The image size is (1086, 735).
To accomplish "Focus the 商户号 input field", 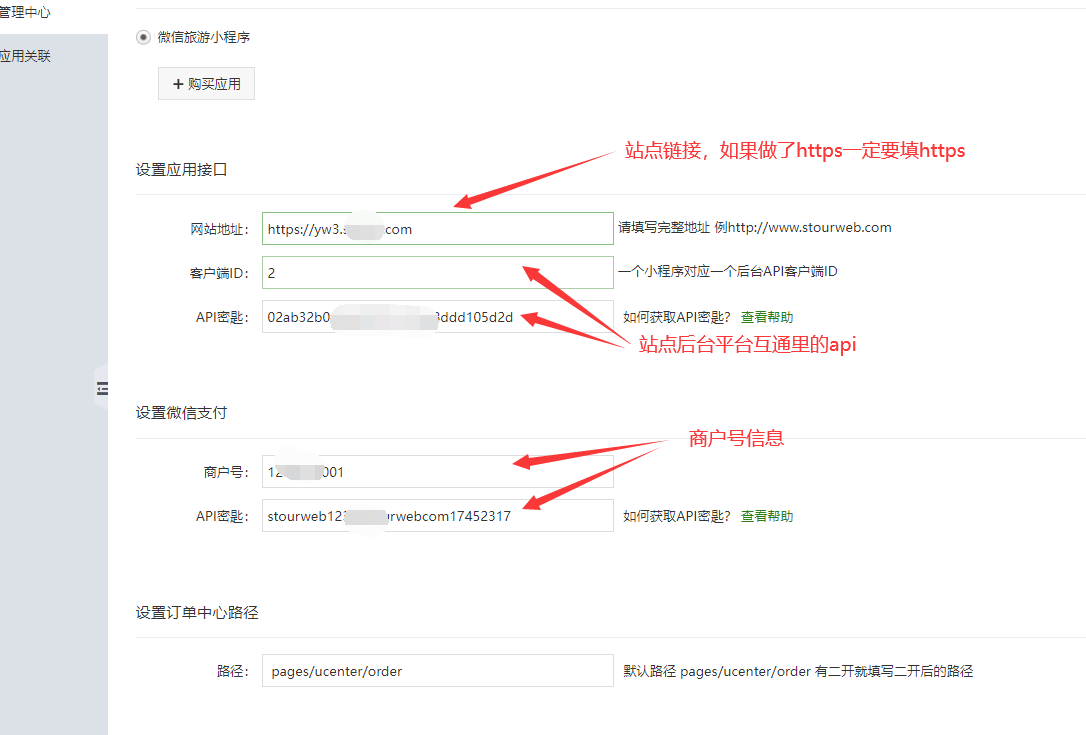I will (x=437, y=472).
